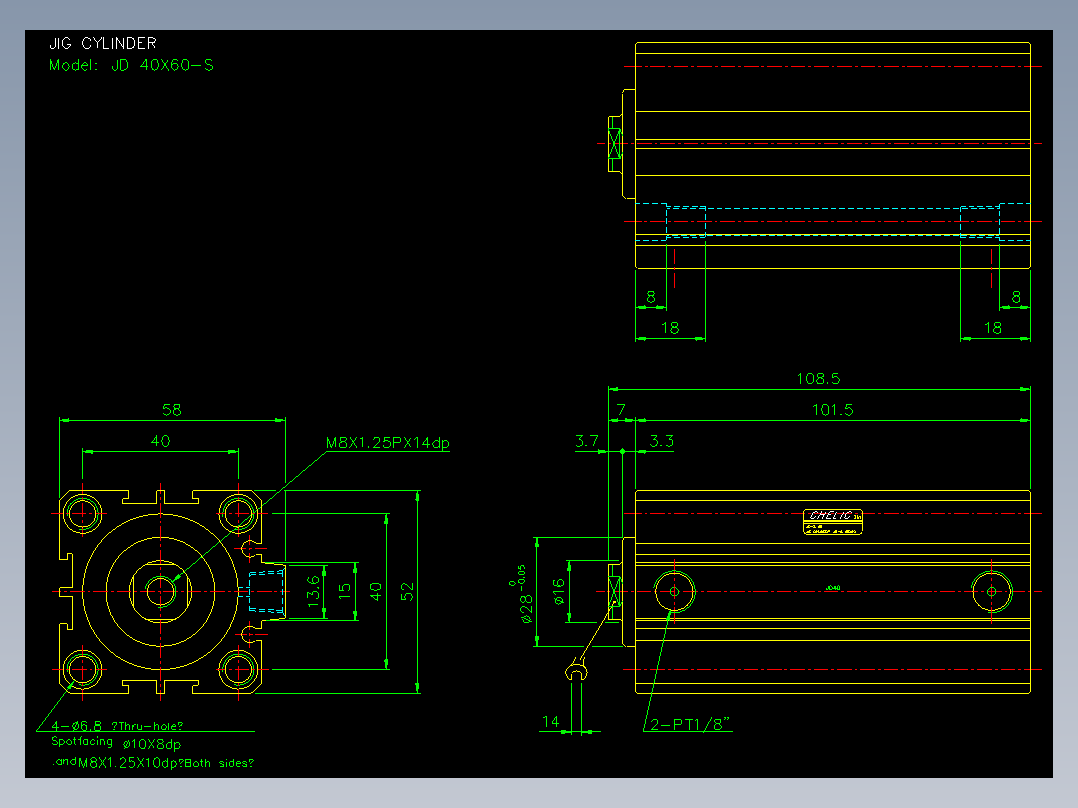This screenshot has width=1078, height=808.
Task: Click the wrench symbol below the rod
Action: click(x=577, y=670)
